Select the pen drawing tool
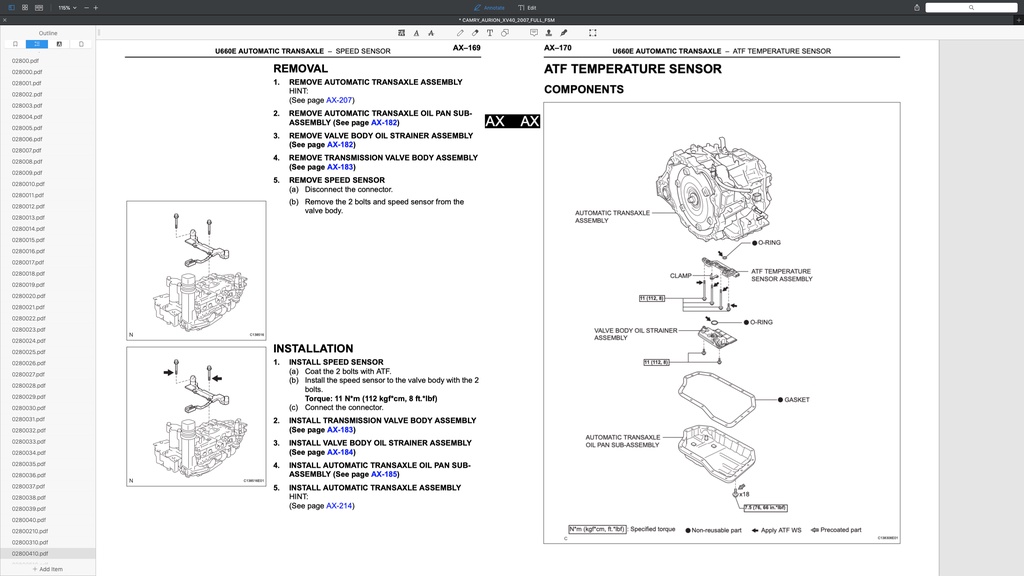 (460, 33)
